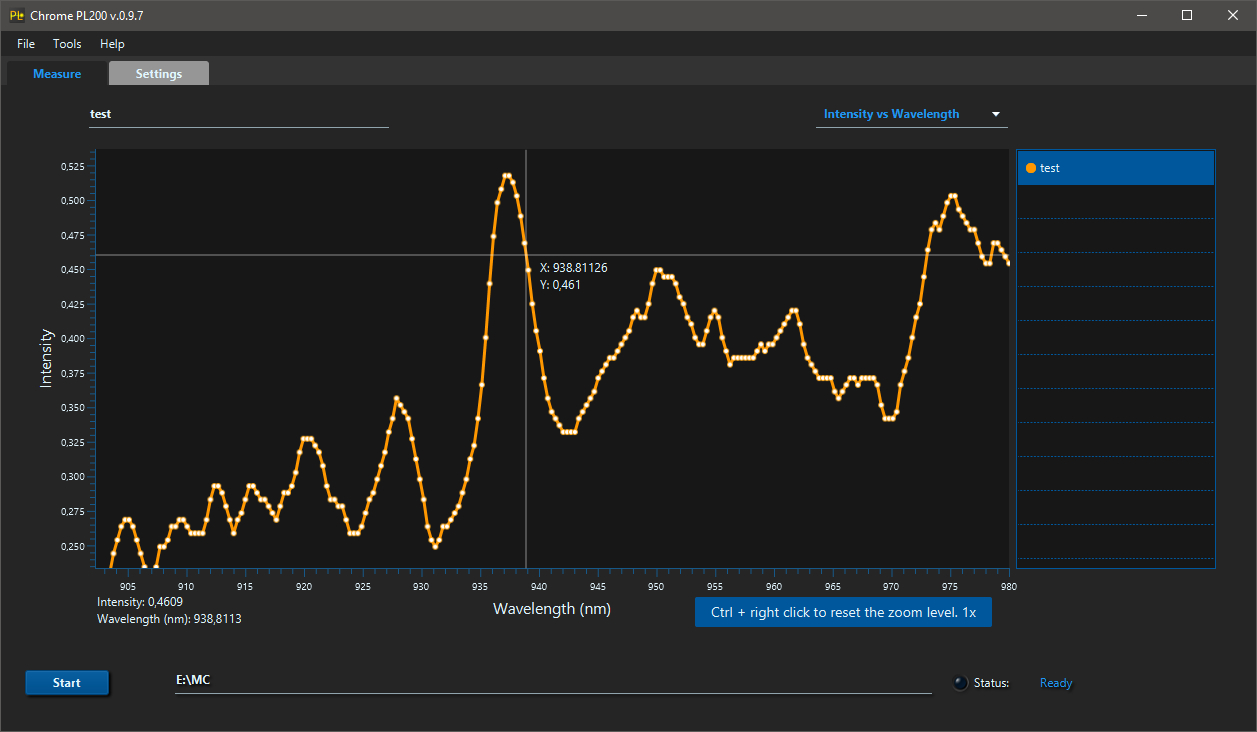
Task: Click the 960 tick label on X axis
Action: click(x=774, y=586)
